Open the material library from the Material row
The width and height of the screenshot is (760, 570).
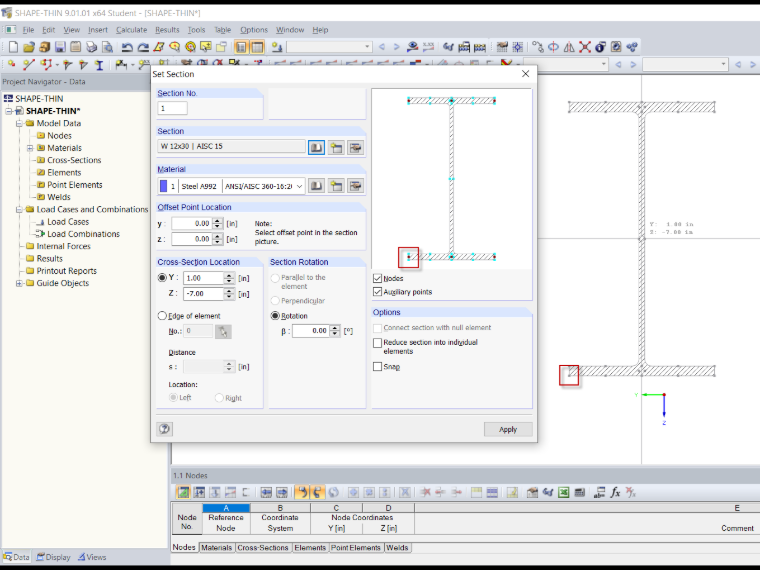tap(317, 186)
